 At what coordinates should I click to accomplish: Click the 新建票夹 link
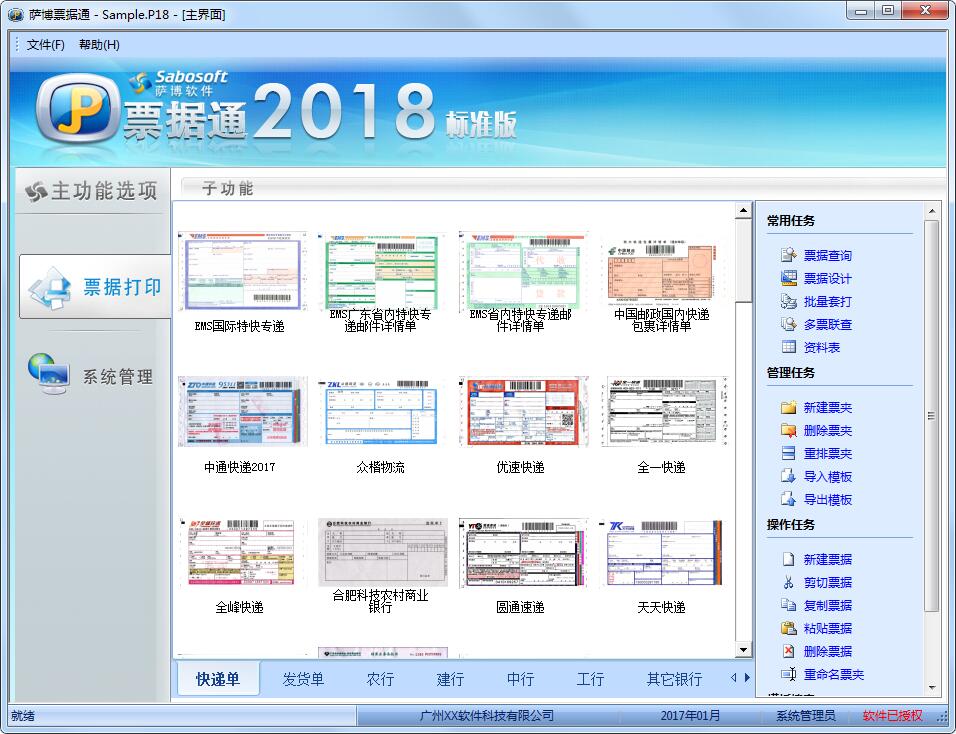pyautogui.click(x=827, y=408)
